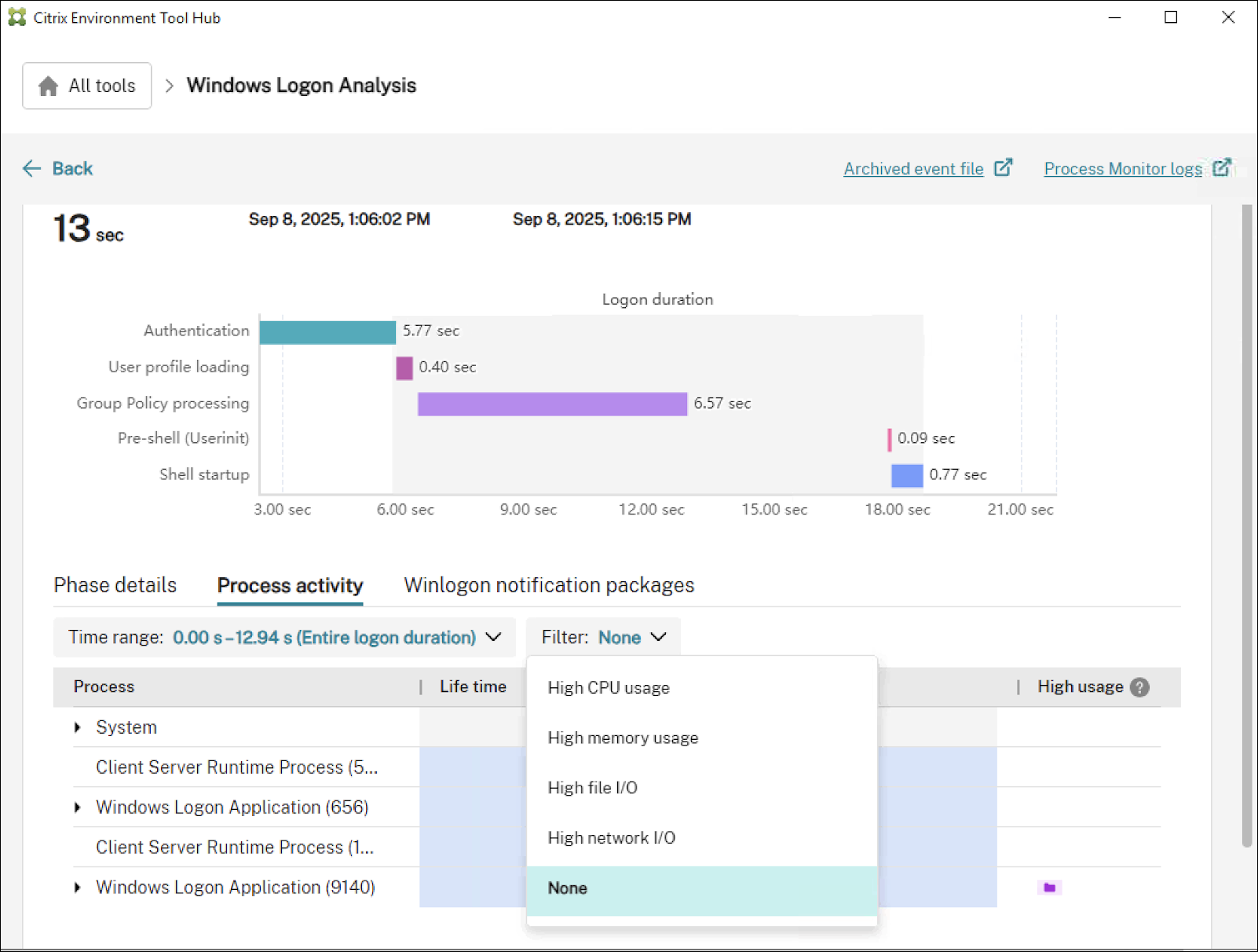Open the Time range dropdown
Viewport: 1258px width, 952px height.
point(495,637)
